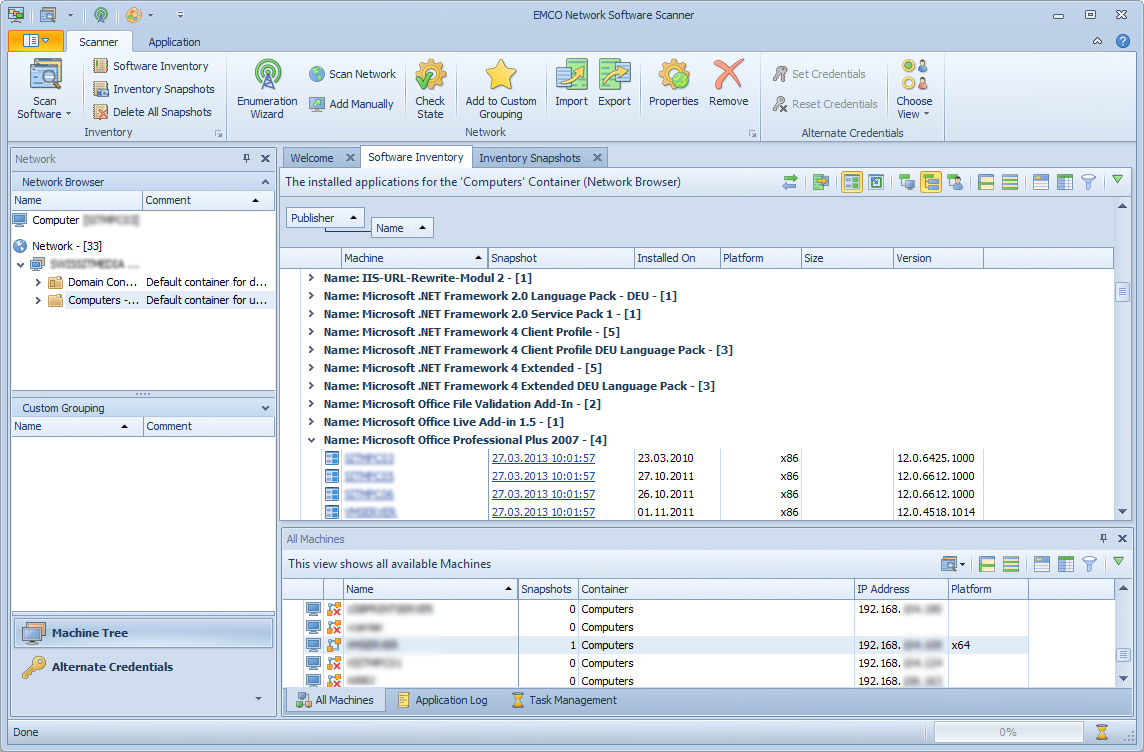The image size is (1144, 752).
Task: Click the green sheet with orange arrow icon
Action: coord(821,182)
